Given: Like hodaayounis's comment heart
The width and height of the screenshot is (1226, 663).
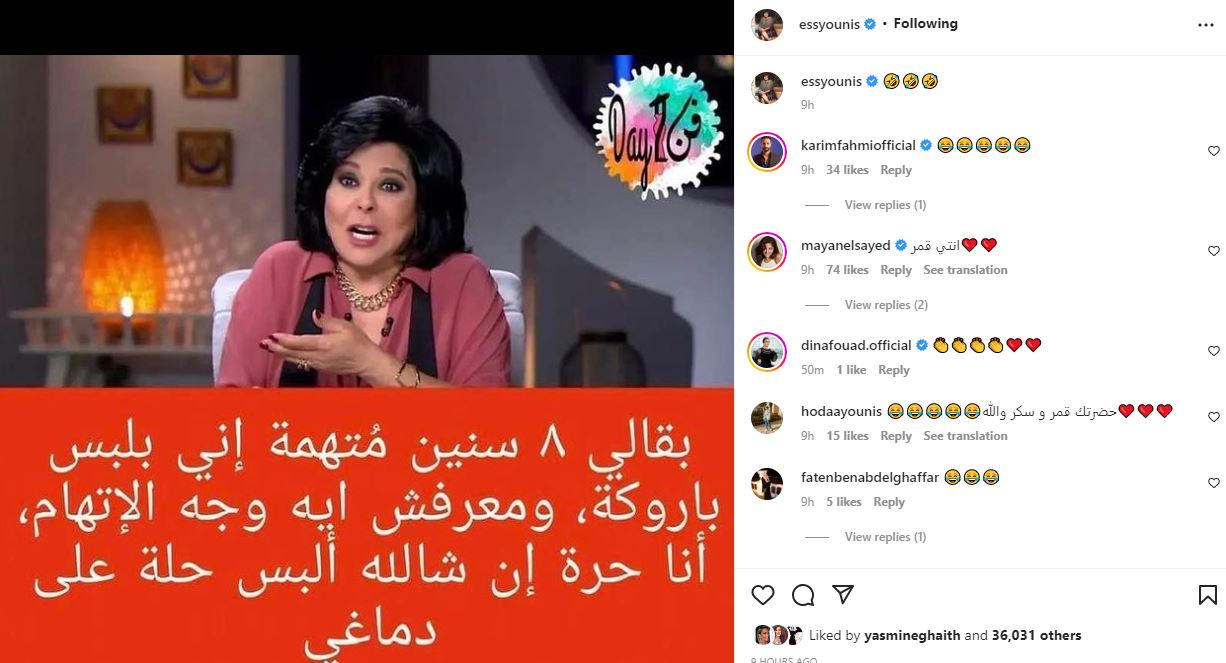Looking at the screenshot, I should 1214,417.
